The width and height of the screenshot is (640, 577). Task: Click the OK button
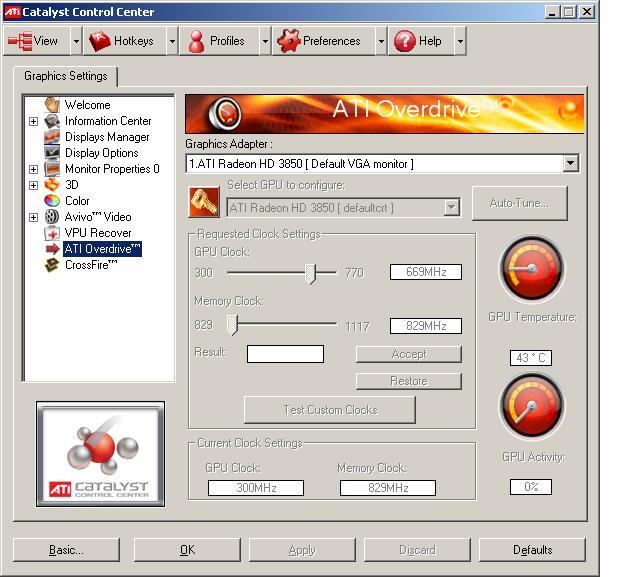click(x=187, y=550)
